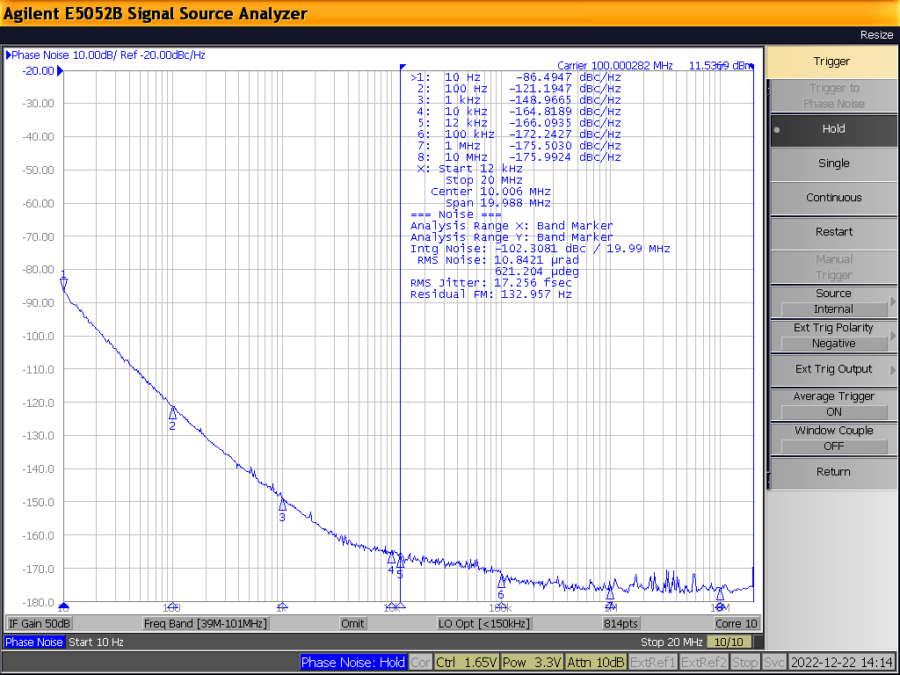Click marker 6 triangle near 100 kHz
This screenshot has height=675, width=900.
(x=501, y=581)
